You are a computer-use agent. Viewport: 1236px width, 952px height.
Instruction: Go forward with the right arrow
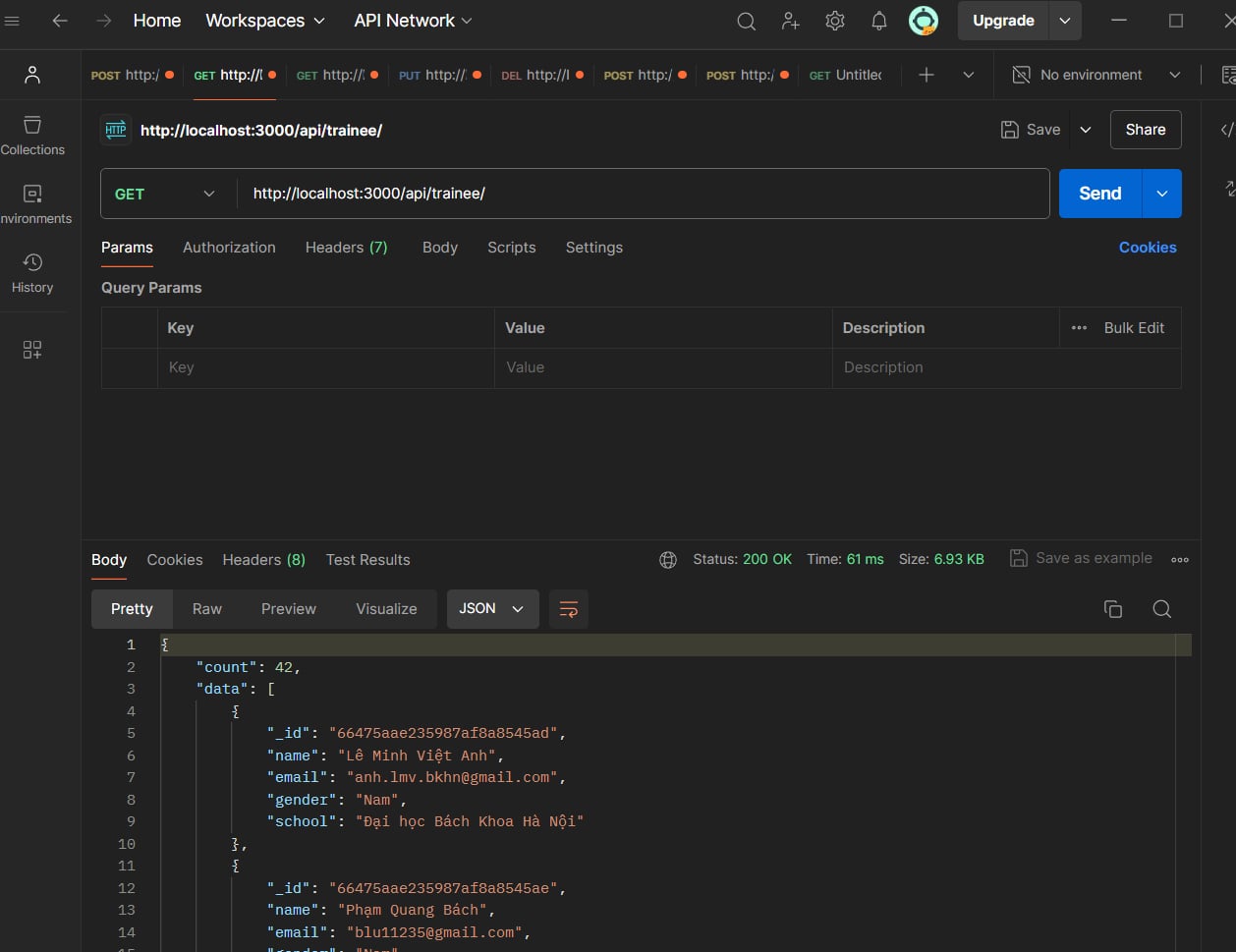pos(103,21)
